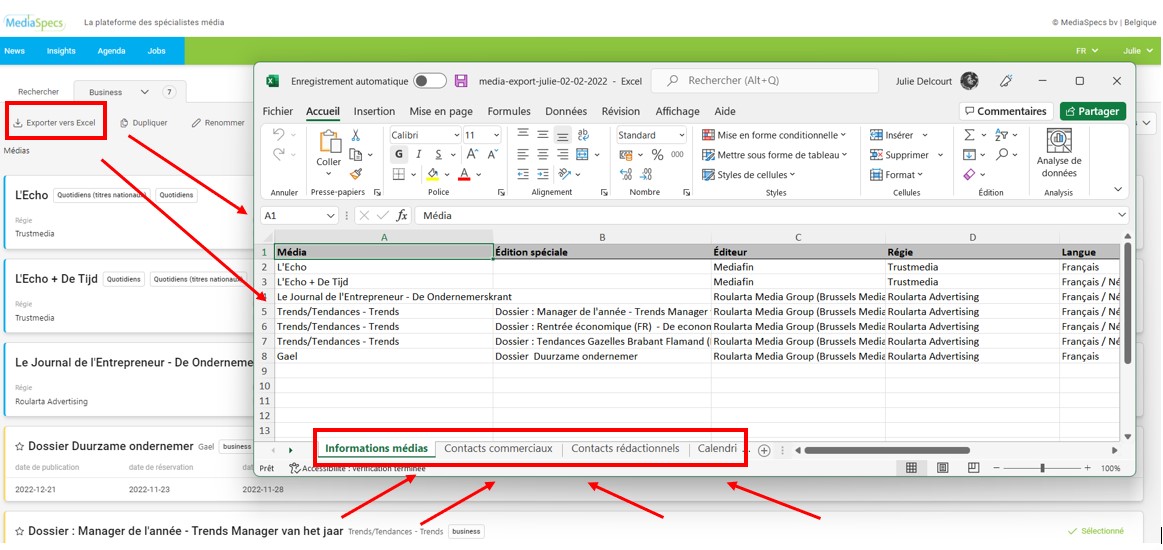1163x550 pixels.
Task: Open the FR language dropdown
Action: click(1086, 51)
